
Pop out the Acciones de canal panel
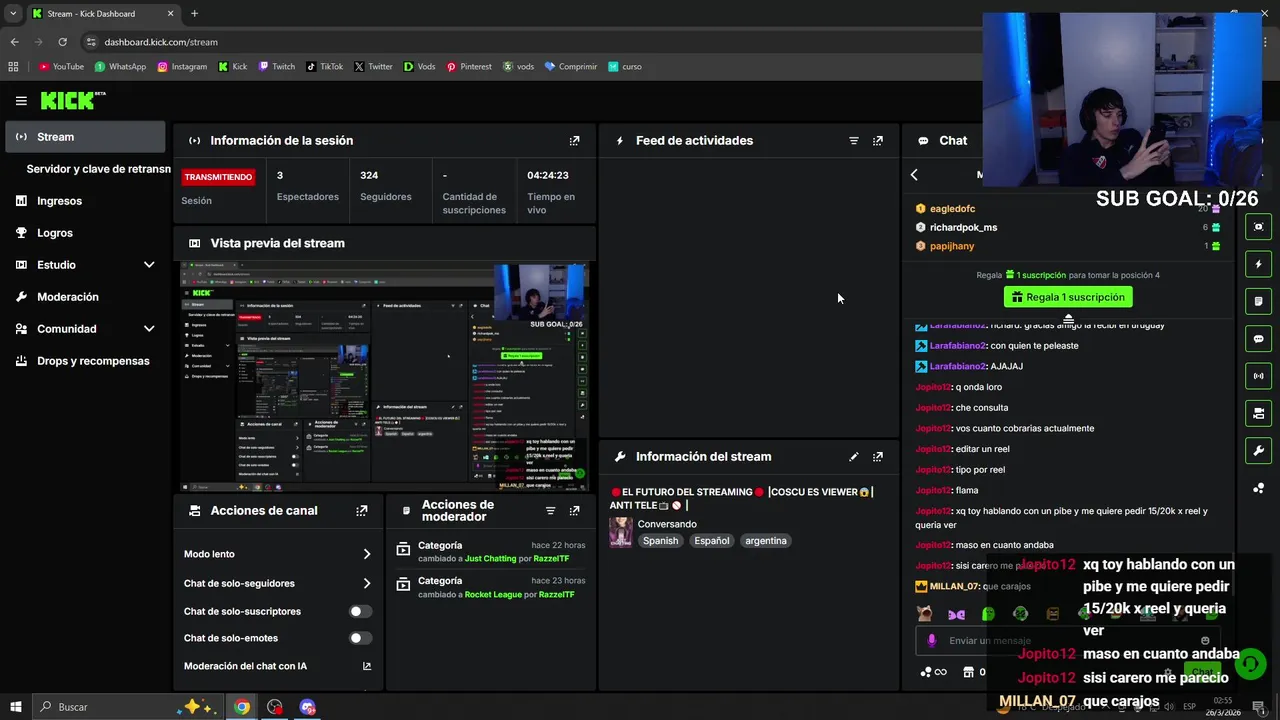pyautogui.click(x=362, y=511)
